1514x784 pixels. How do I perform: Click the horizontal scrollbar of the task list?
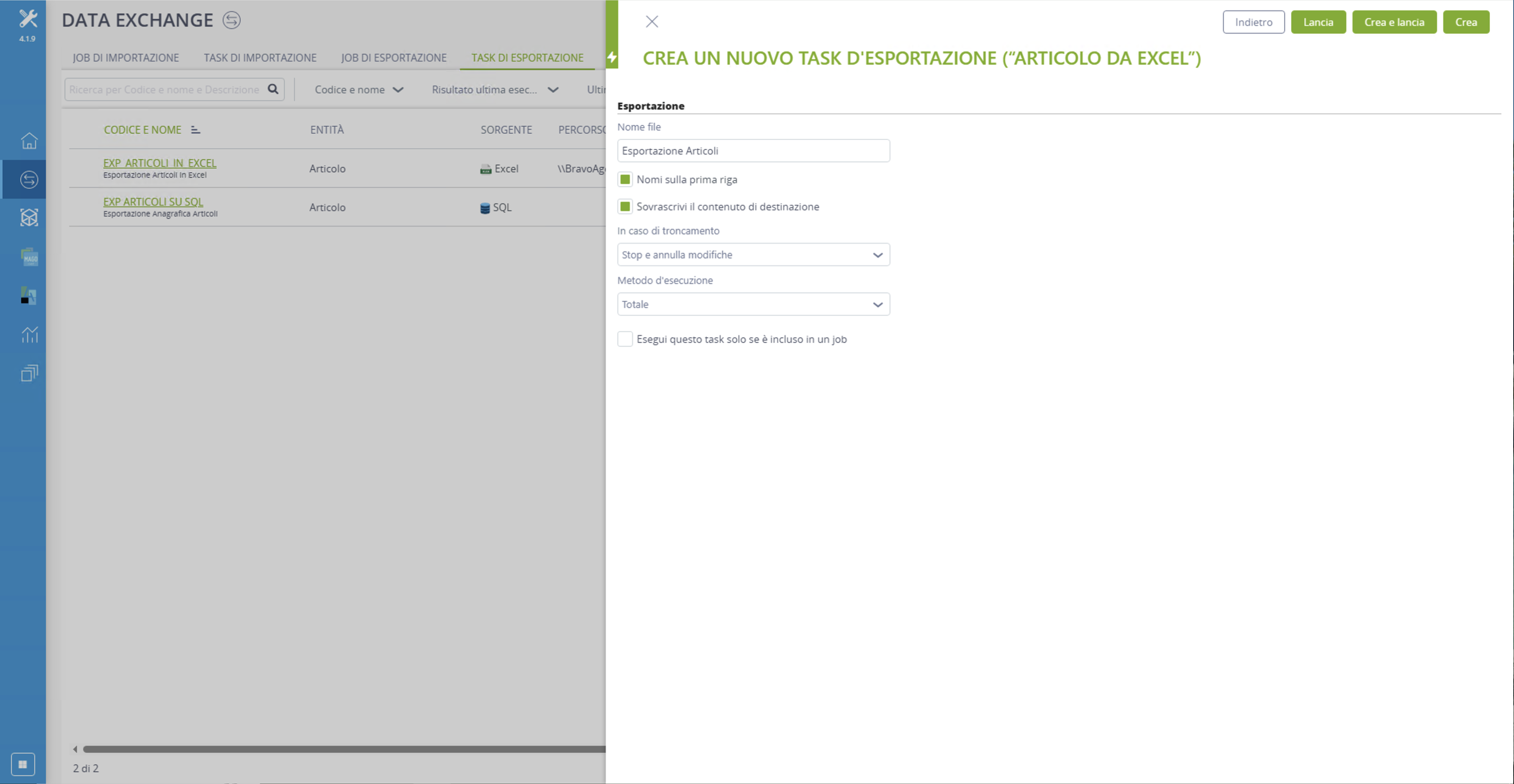tap(344, 749)
